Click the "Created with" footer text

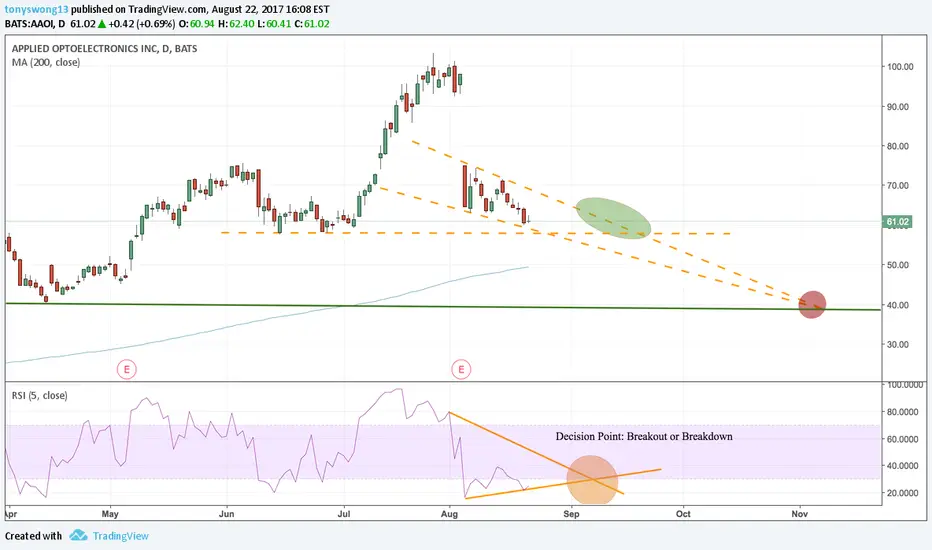pyautogui.click(x=33, y=536)
